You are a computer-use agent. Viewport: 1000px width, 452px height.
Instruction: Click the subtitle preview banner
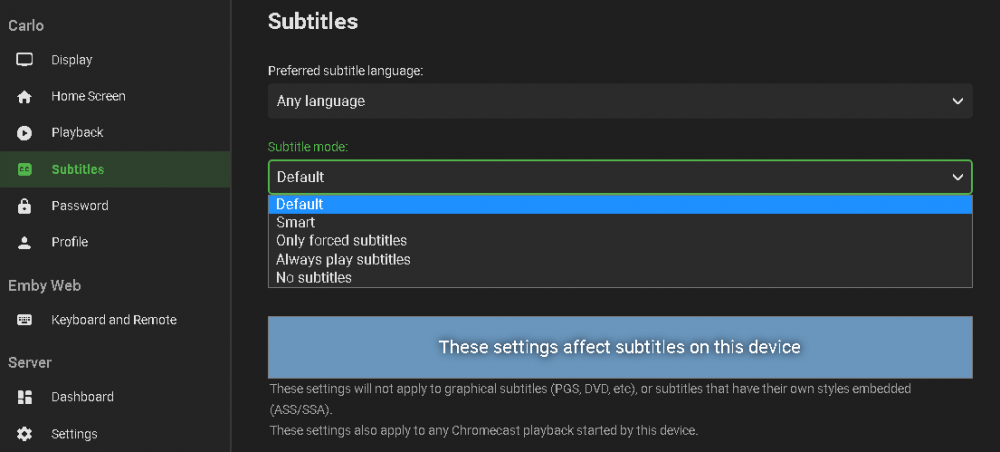tap(619, 347)
